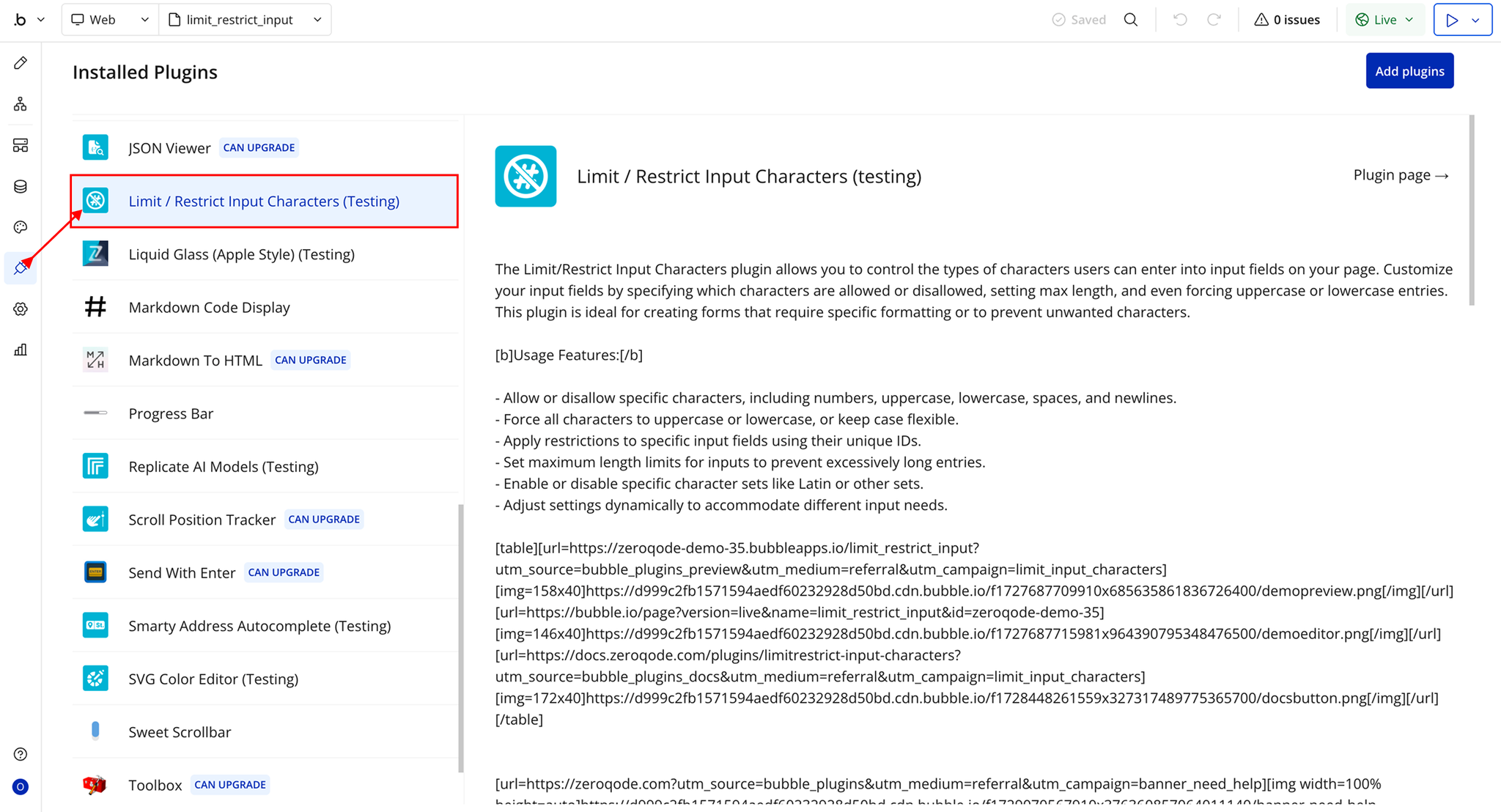Open the Web platform dropdown
The width and height of the screenshot is (1501, 812).
point(109,20)
